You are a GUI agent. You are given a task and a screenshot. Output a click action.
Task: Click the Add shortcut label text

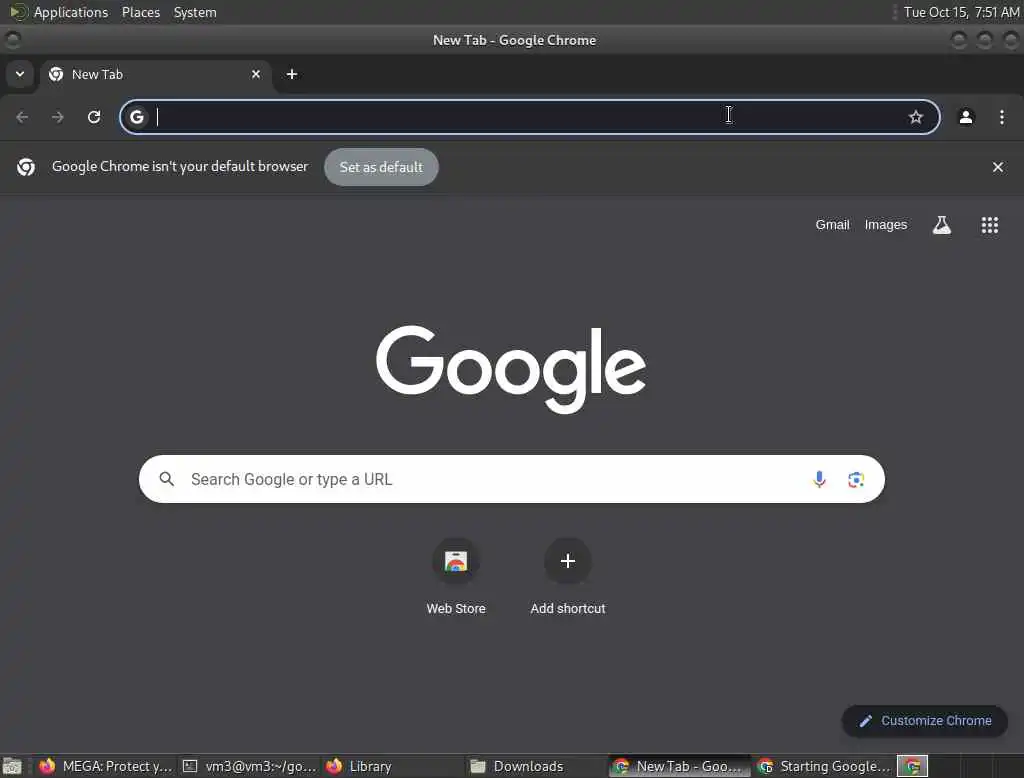[568, 609]
